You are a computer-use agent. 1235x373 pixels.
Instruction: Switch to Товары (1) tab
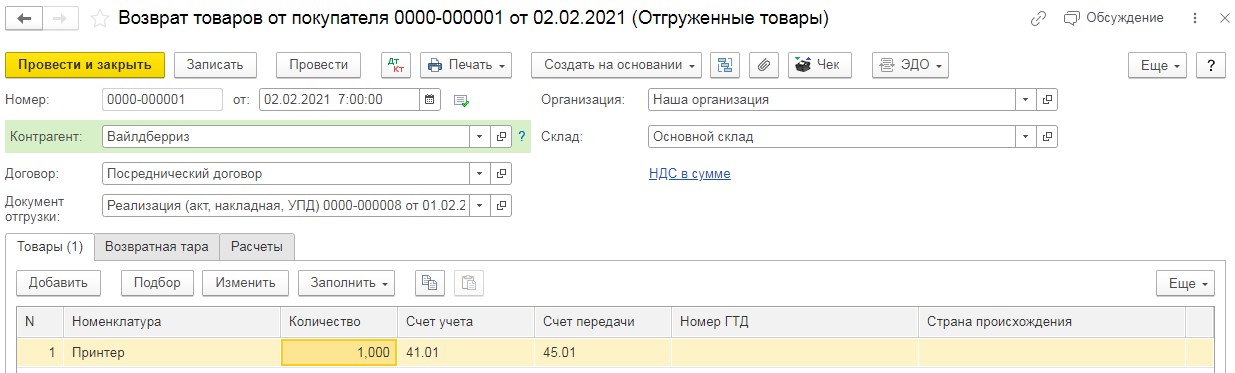[x=50, y=246]
